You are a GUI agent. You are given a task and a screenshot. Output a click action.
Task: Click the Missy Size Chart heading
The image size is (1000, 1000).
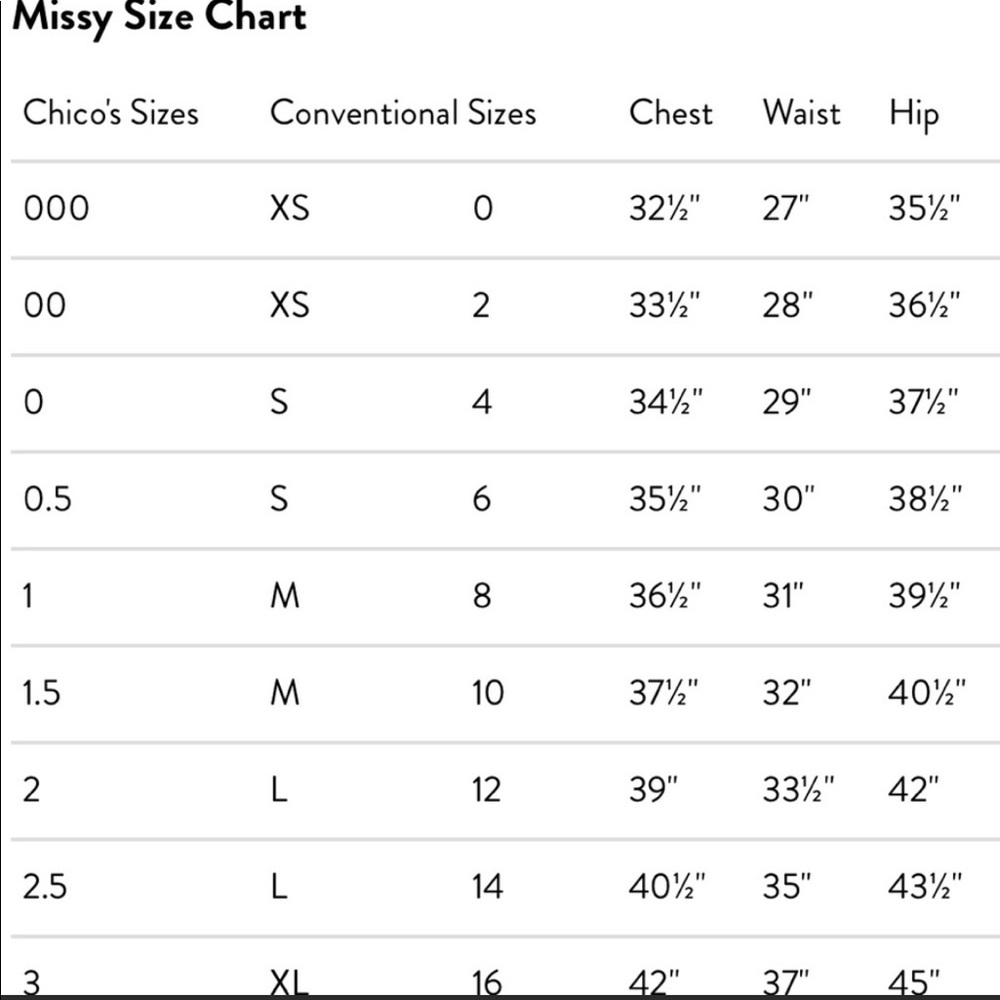click(159, 18)
